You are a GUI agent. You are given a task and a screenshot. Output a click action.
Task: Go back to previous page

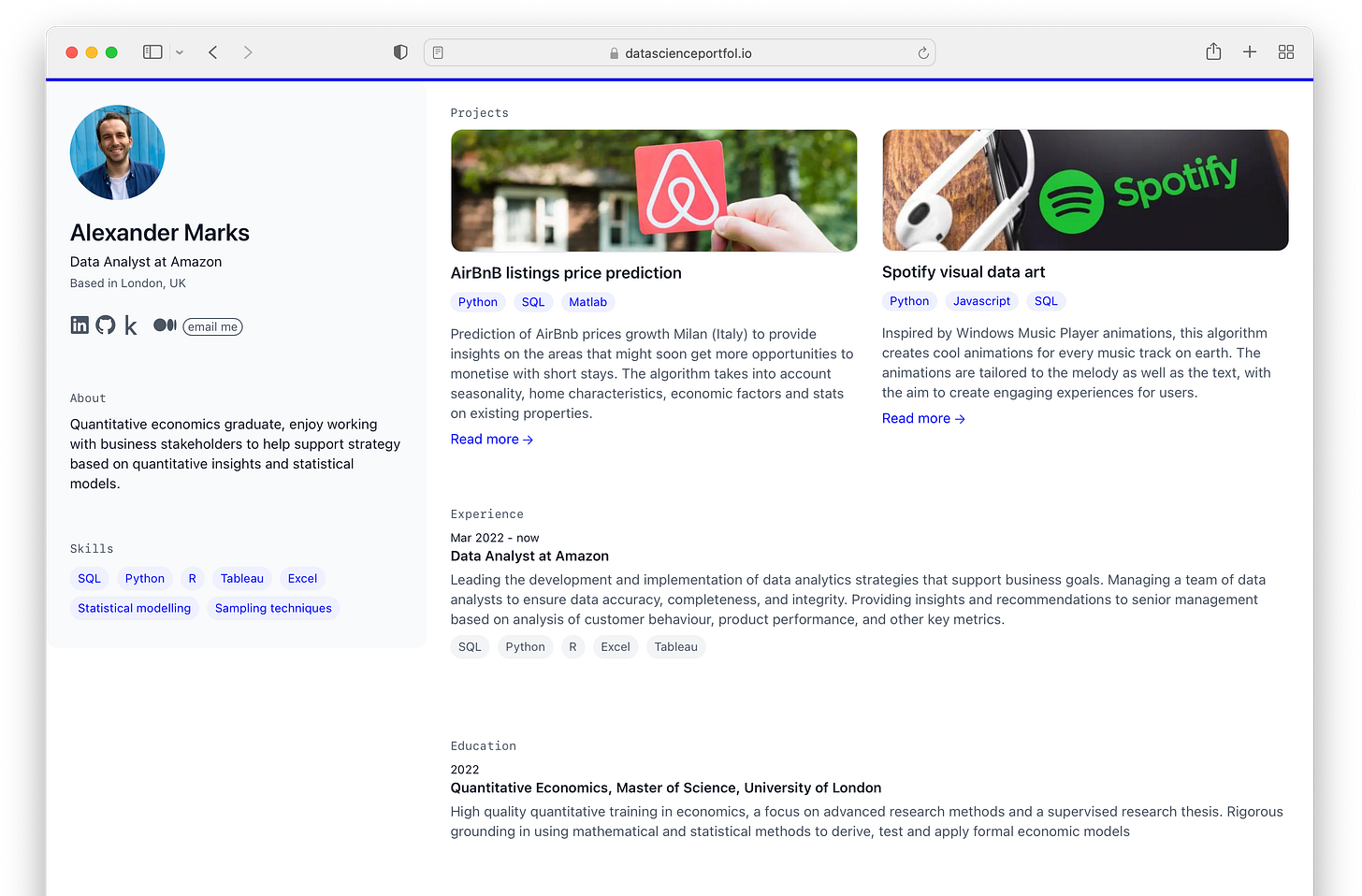[213, 52]
